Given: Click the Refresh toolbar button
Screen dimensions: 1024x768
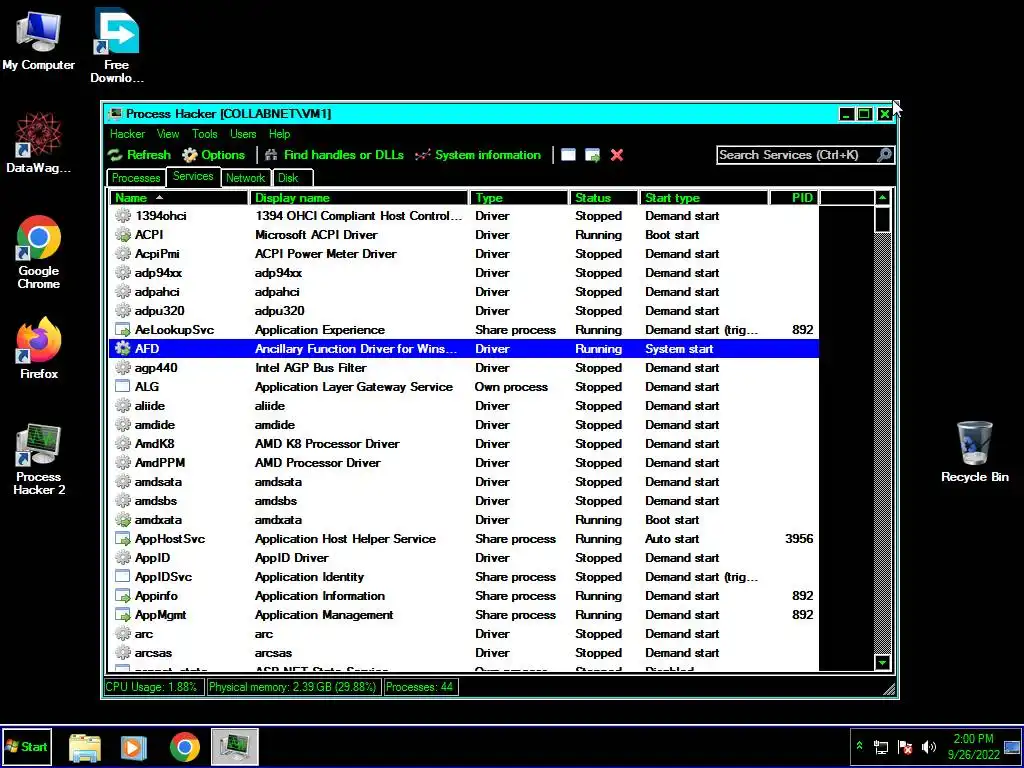Looking at the screenshot, I should click(139, 155).
